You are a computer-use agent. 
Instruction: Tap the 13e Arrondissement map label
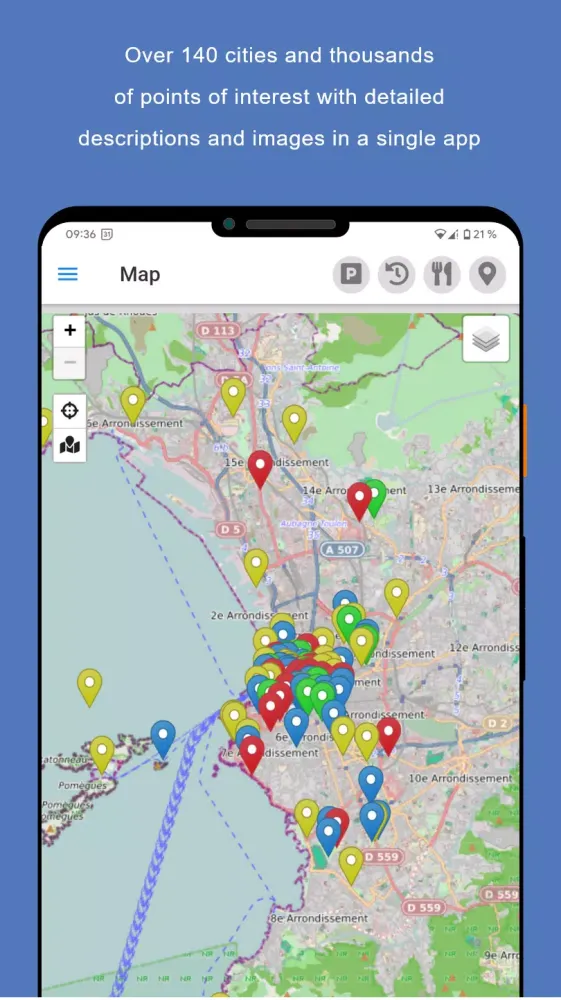tap(472, 489)
